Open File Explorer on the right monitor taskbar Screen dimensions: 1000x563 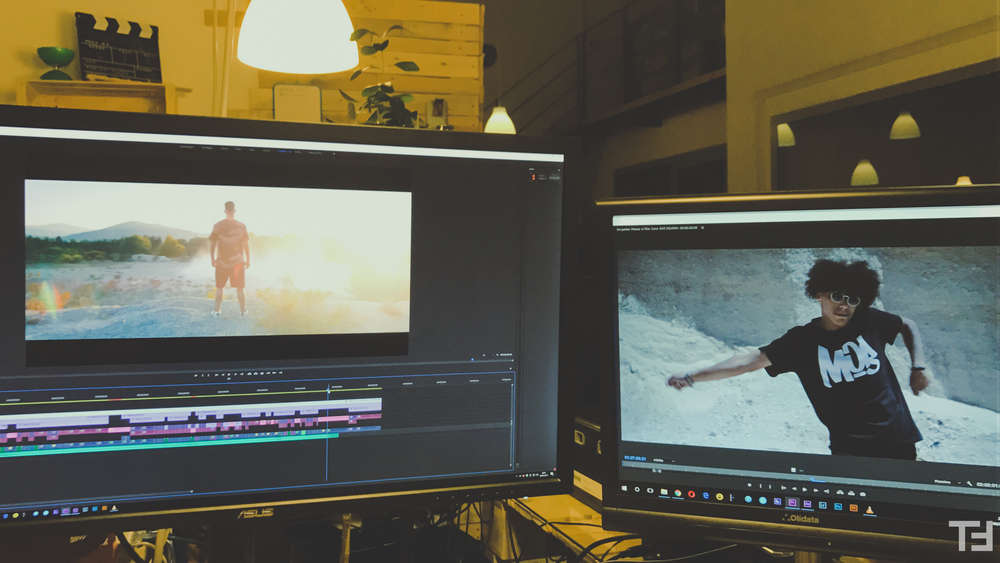[664, 492]
